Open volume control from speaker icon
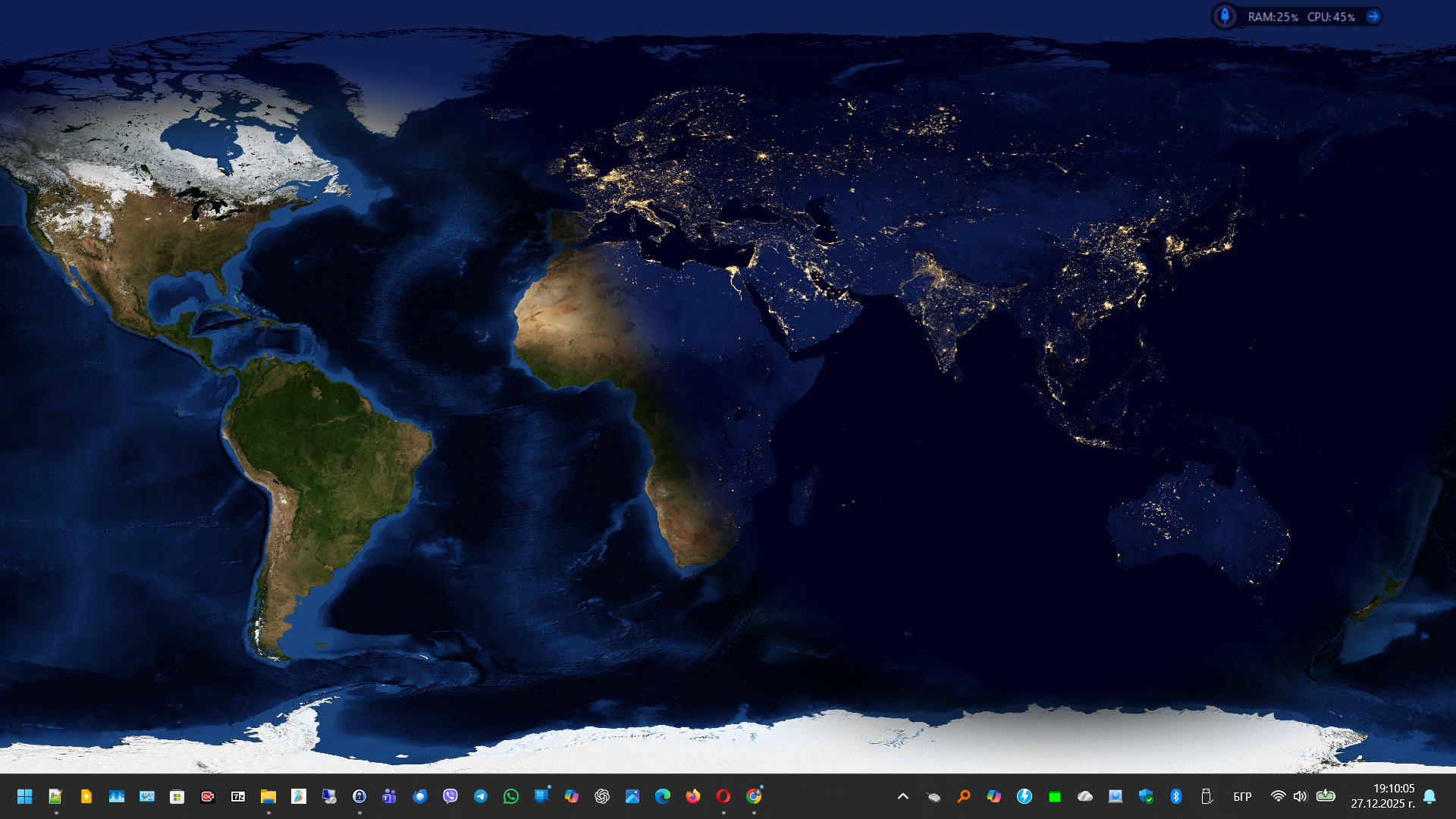 1301,796
